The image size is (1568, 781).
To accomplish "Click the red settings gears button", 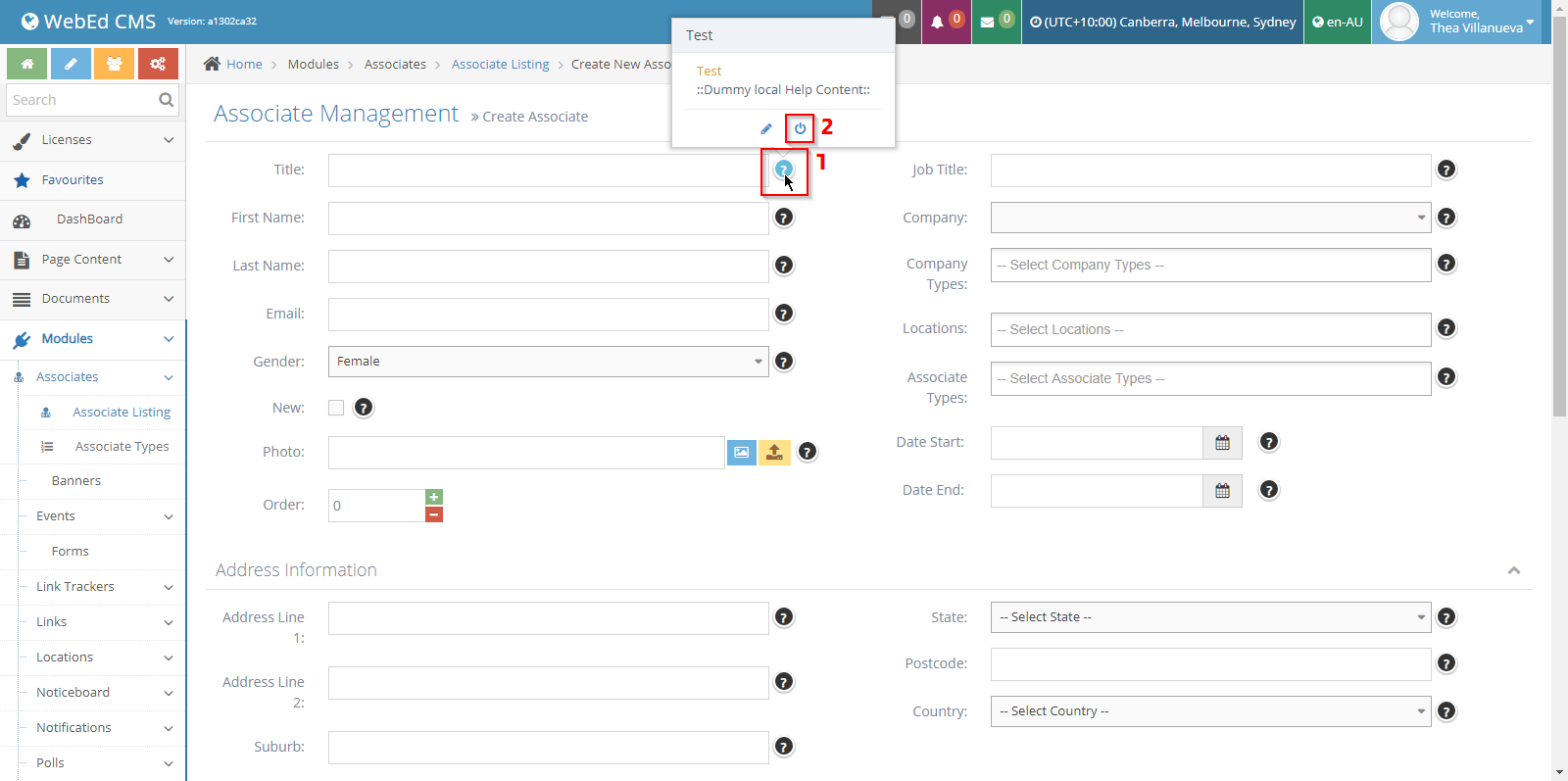I will 158,64.
